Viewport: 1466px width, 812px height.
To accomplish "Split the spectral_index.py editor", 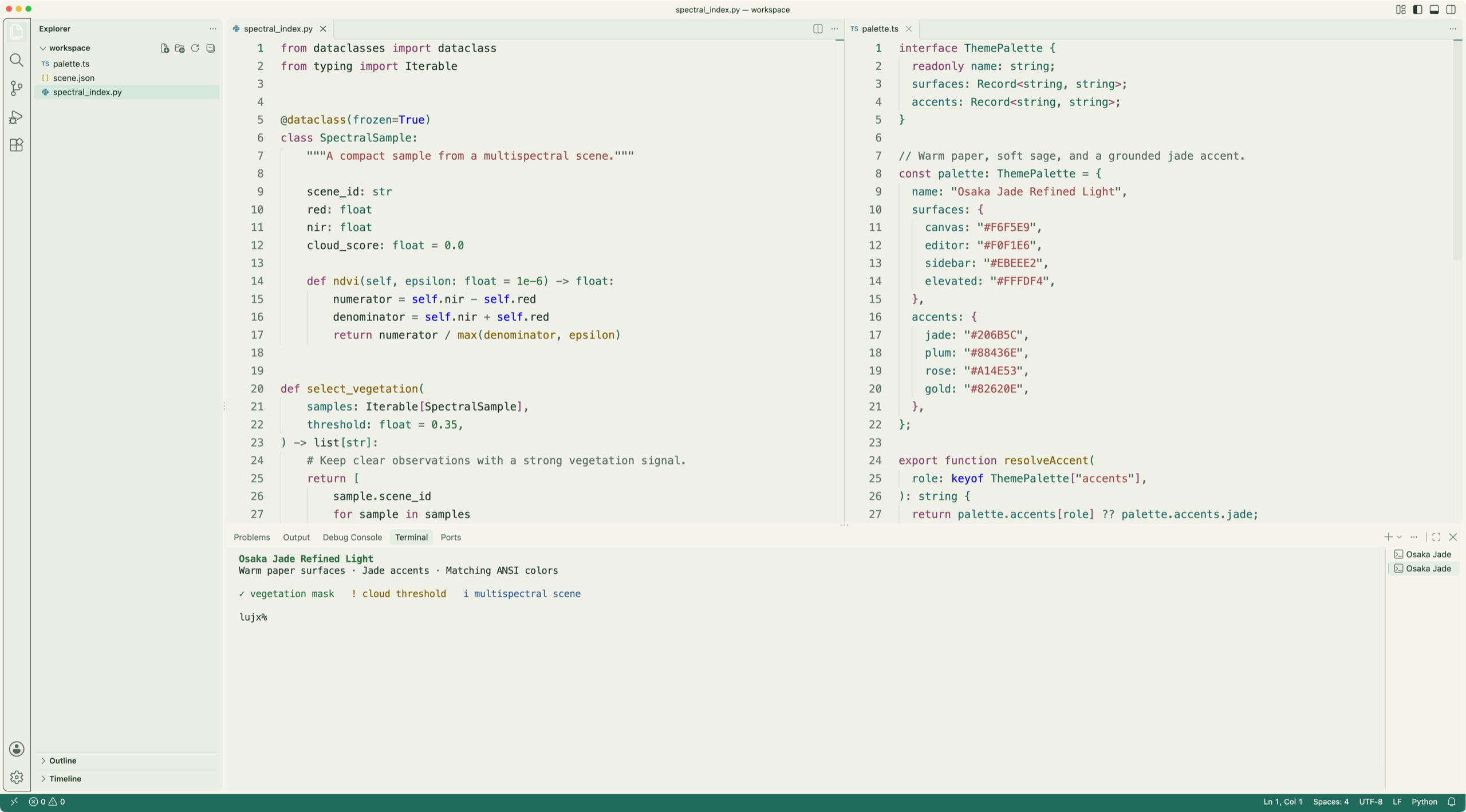I will [x=818, y=29].
